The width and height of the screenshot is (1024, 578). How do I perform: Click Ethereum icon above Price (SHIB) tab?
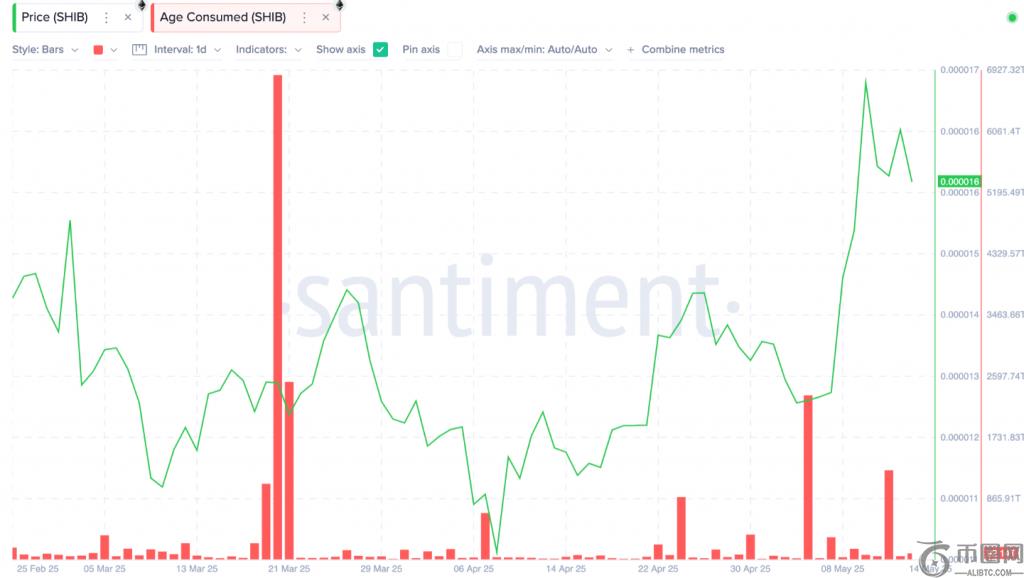pos(141,5)
